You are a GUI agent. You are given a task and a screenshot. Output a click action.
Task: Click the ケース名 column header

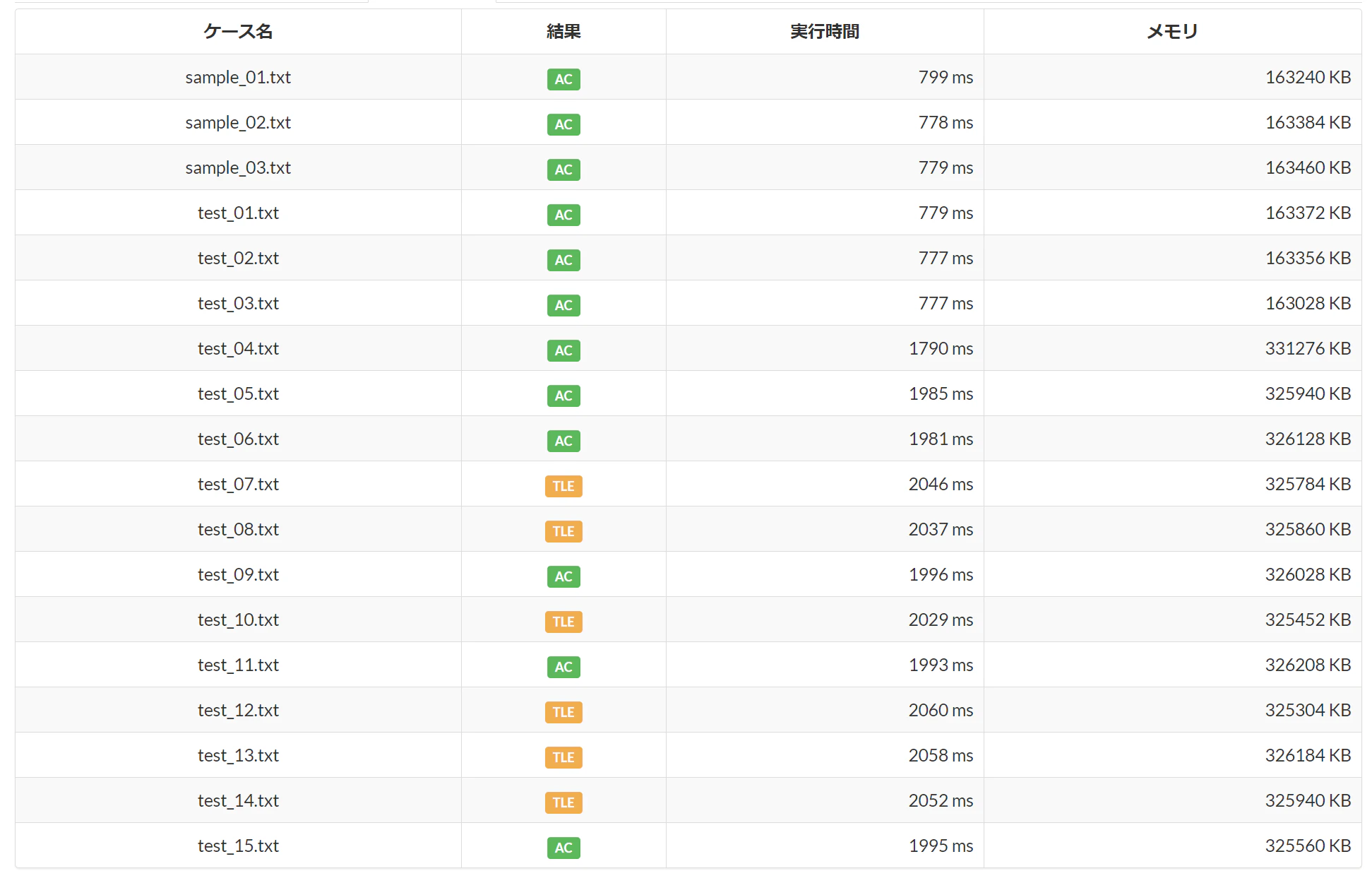click(x=238, y=32)
